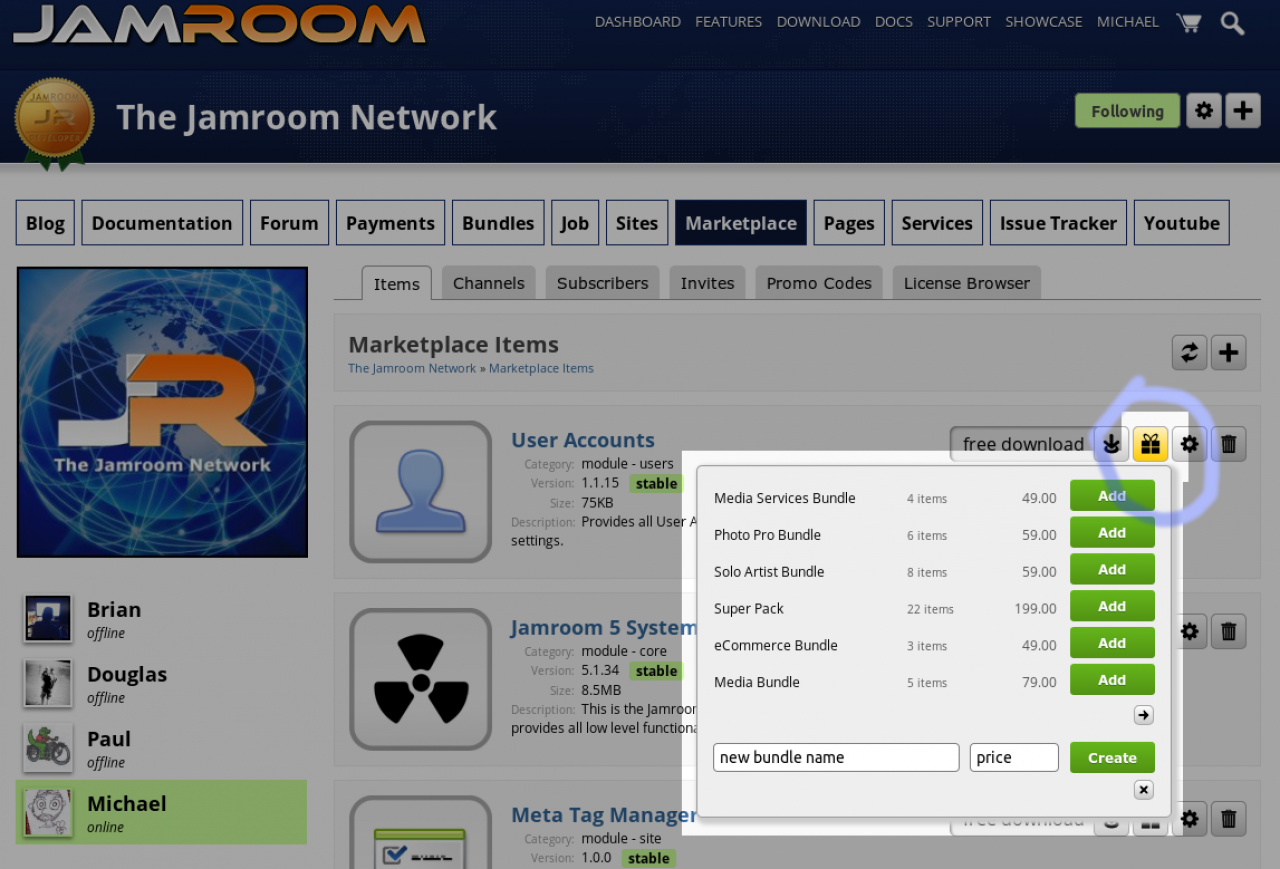
Task: Open the Issue Tracker tab
Action: click(x=1058, y=223)
